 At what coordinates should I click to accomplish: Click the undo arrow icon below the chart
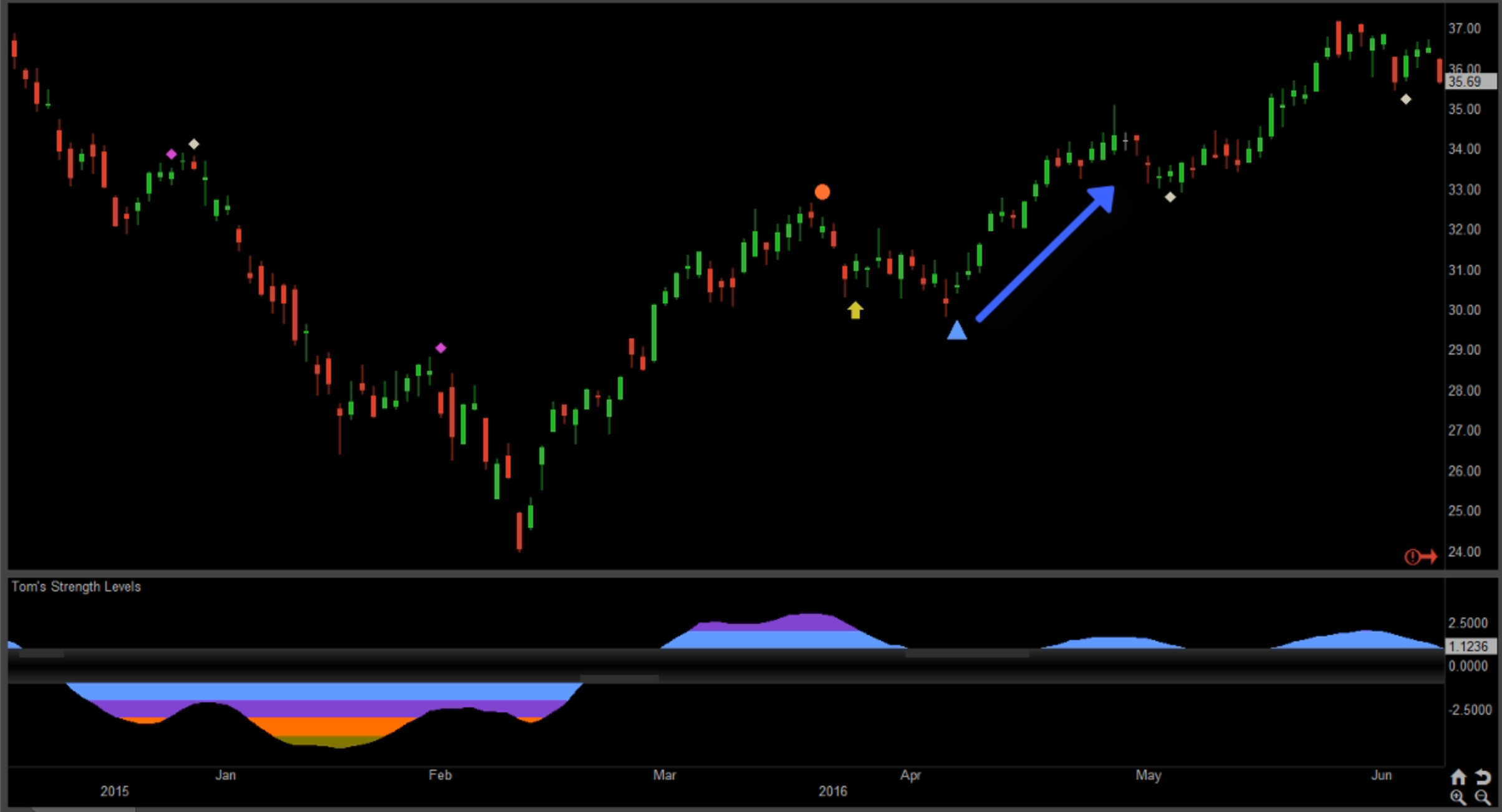coord(1483,777)
